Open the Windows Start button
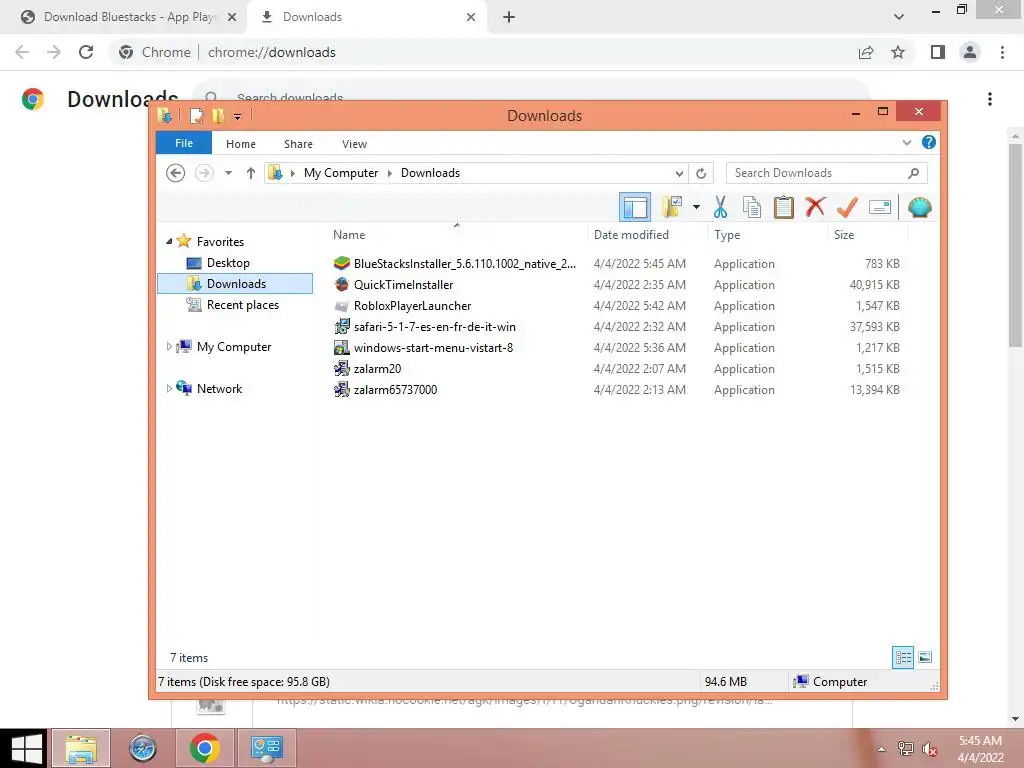 pyautogui.click(x=26, y=748)
